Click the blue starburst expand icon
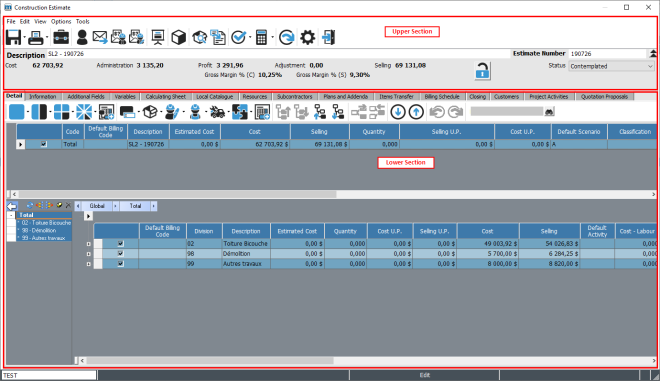Viewport: 660px width, 381px height. [84, 112]
